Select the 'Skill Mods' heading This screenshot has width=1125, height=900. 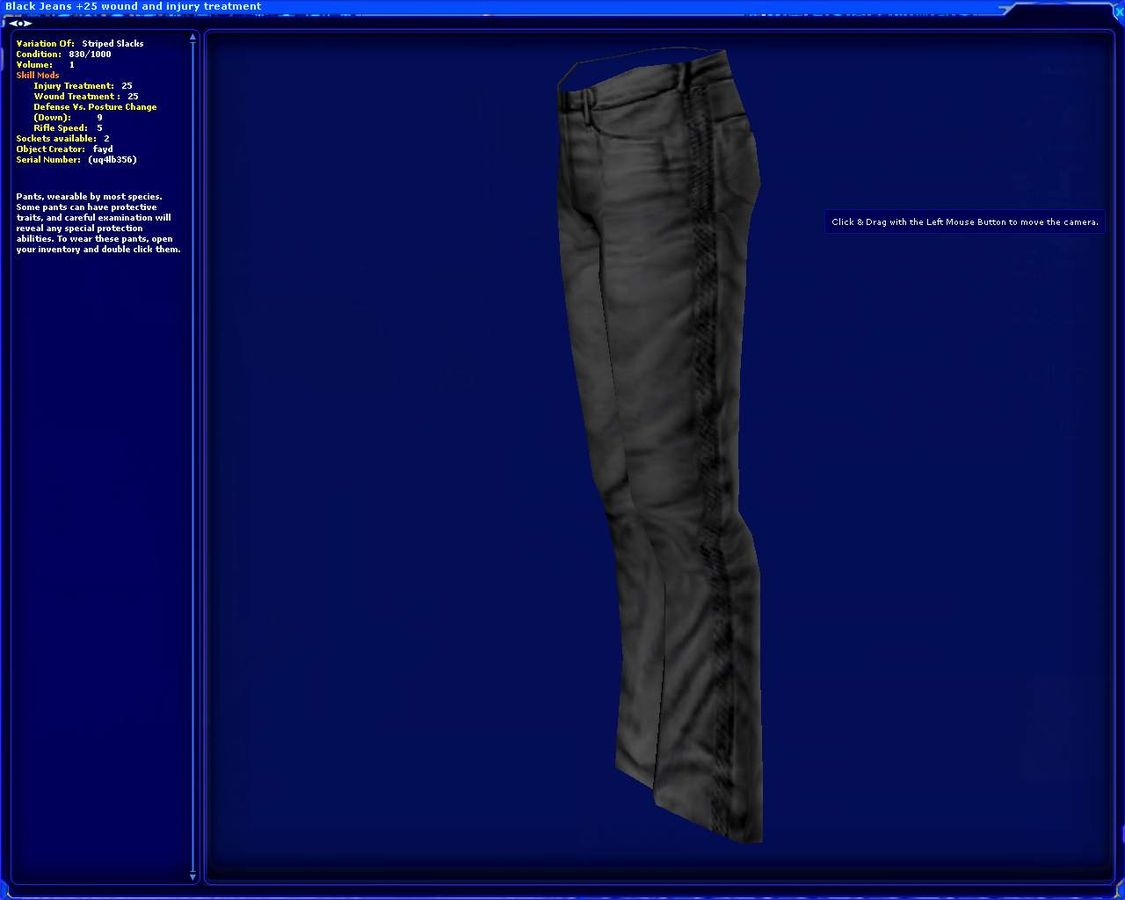coord(37,75)
